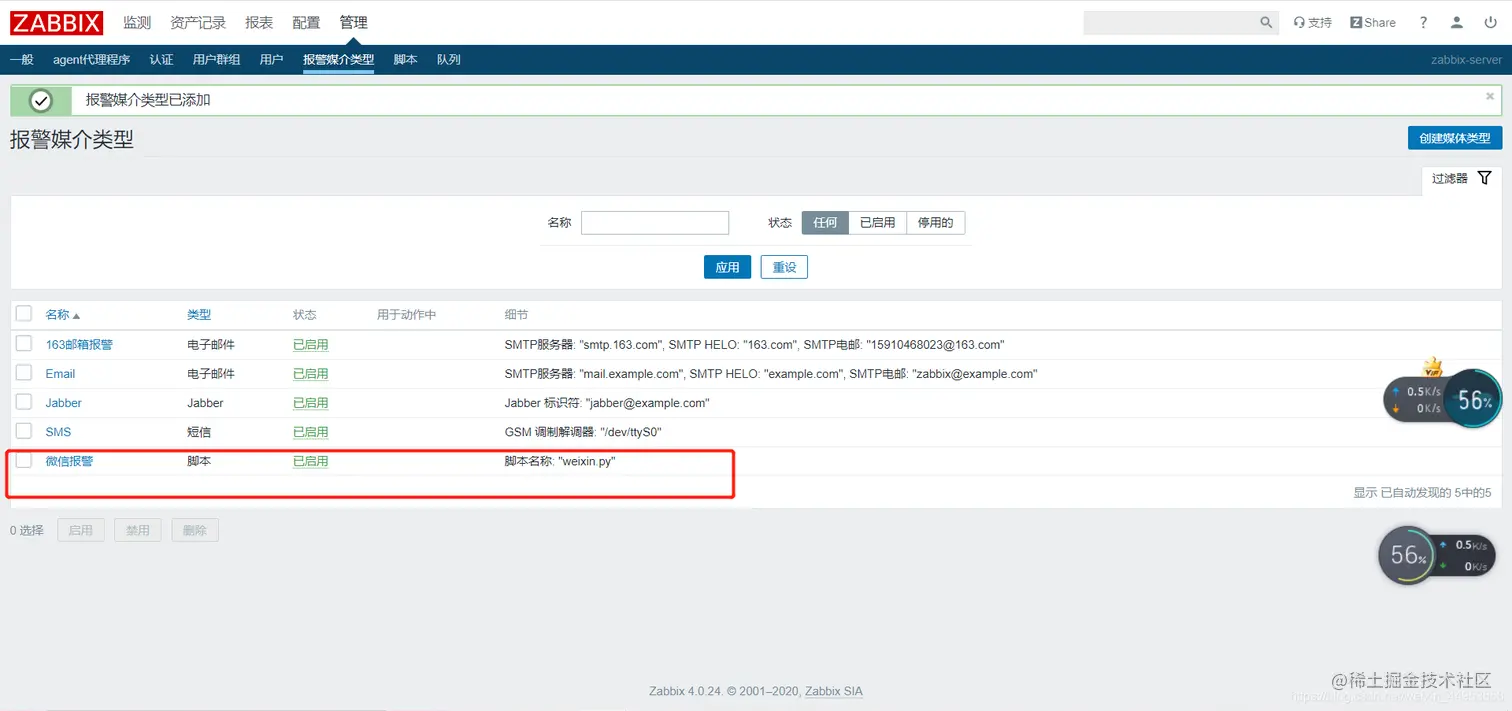The width and height of the screenshot is (1512, 711).
Task: Open the 报表 main menu
Action: click(259, 22)
